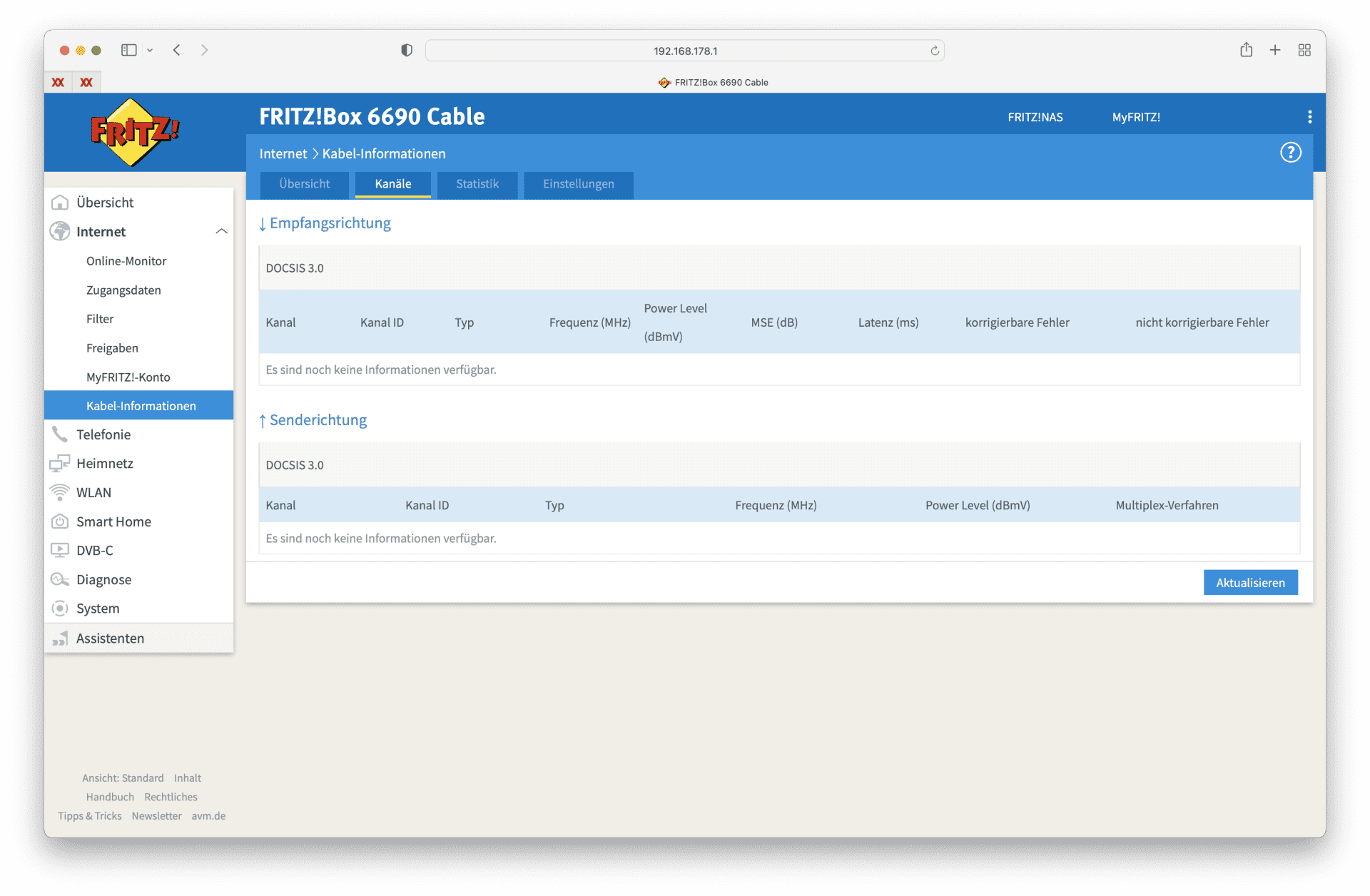Click Safari privacy shield icon

tap(407, 50)
